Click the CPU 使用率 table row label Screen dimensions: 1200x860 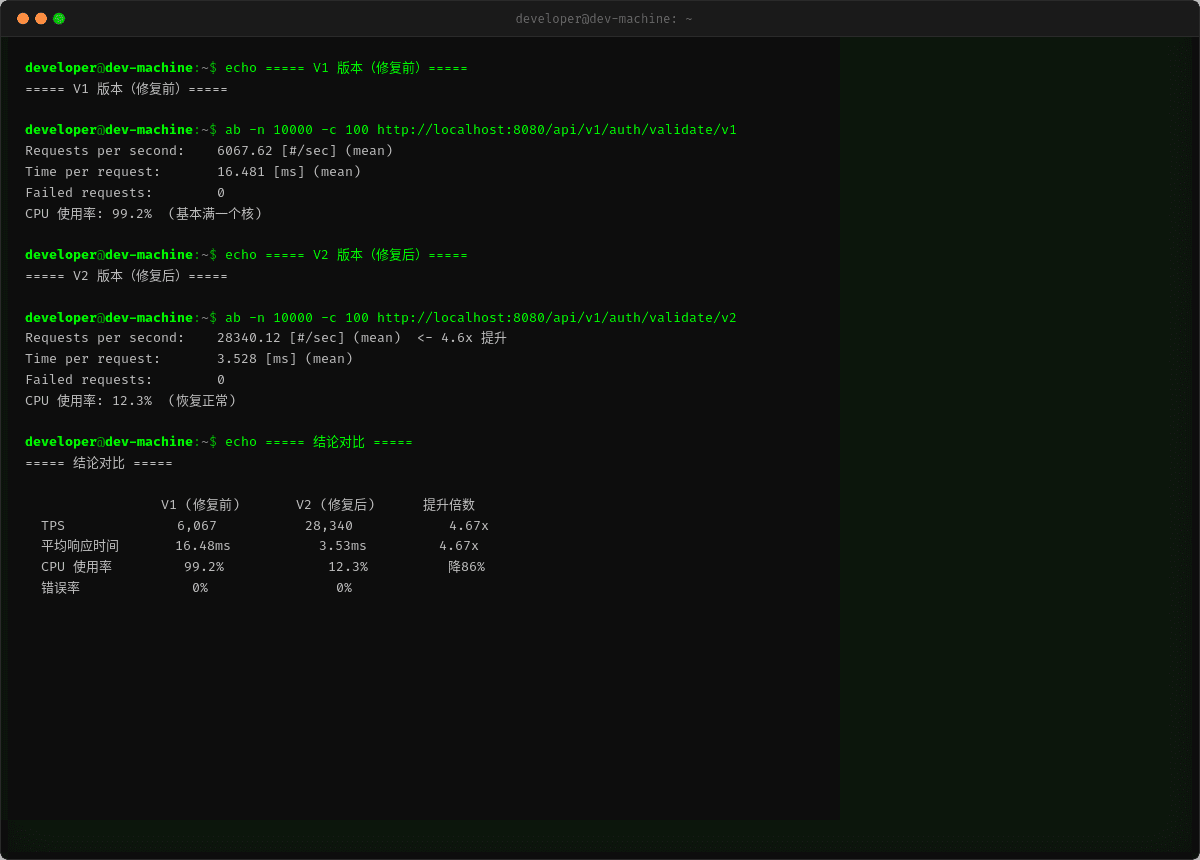[77, 567]
